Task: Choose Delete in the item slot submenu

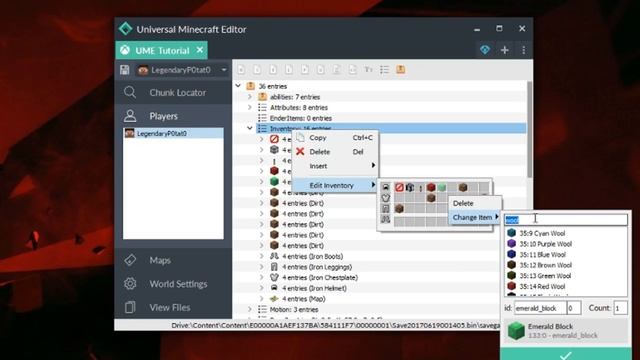Action: coord(475,203)
